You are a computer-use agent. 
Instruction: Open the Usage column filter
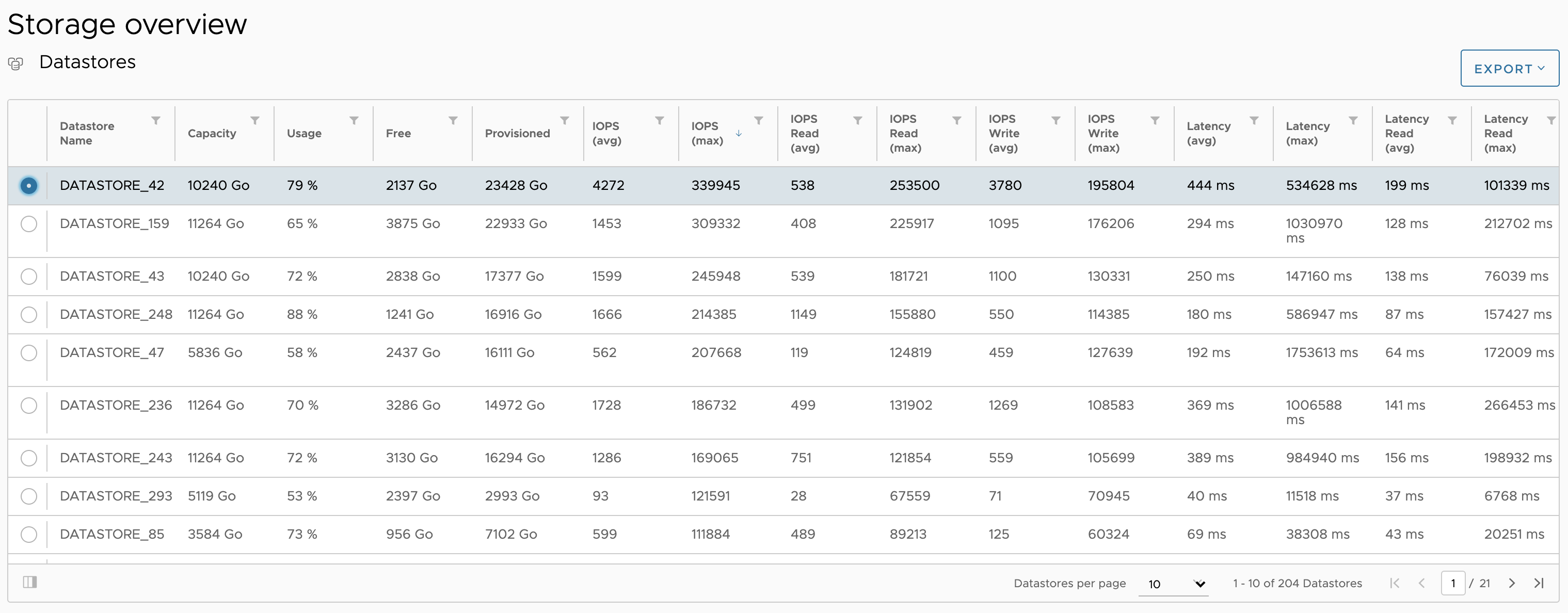(x=354, y=121)
